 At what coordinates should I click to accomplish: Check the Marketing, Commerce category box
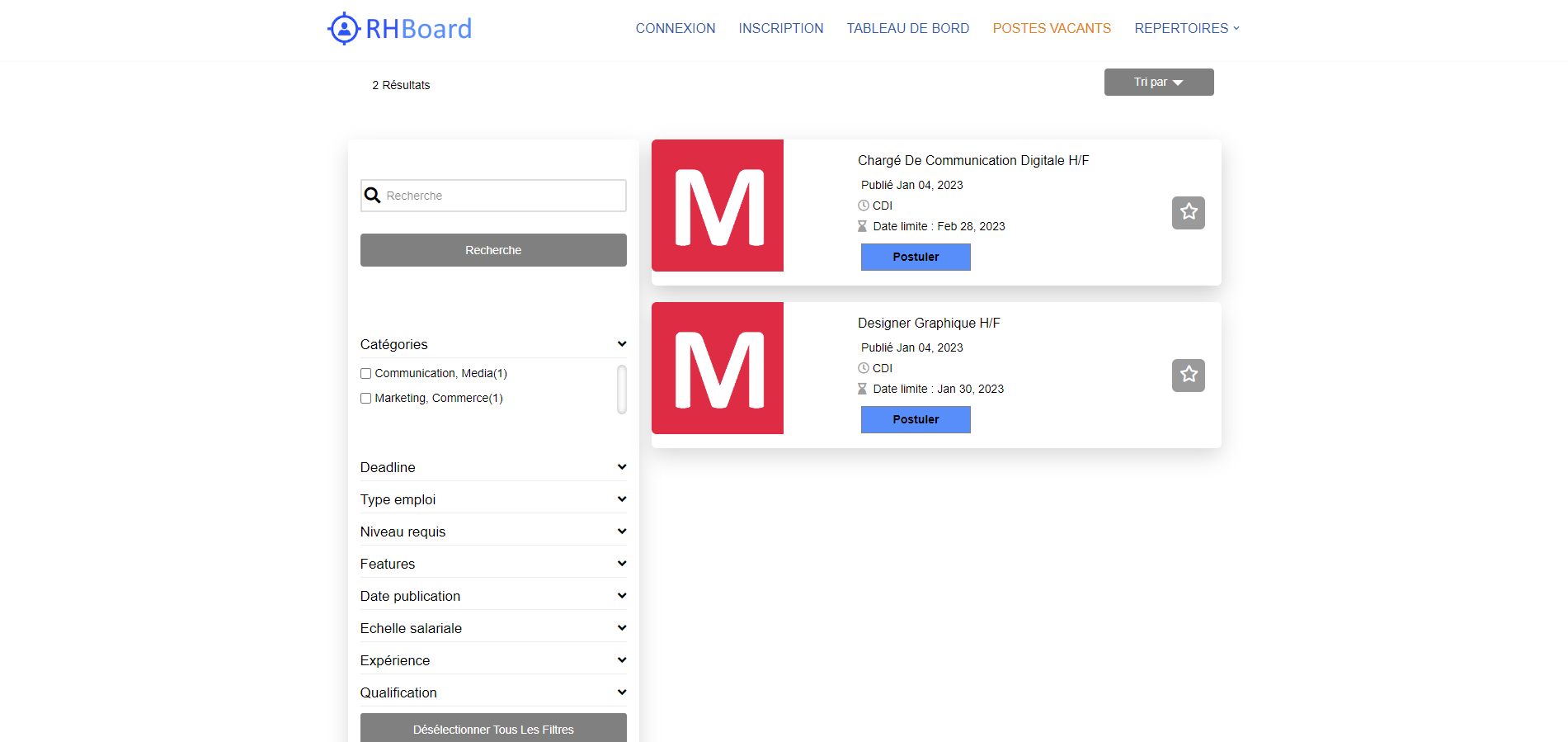point(365,399)
